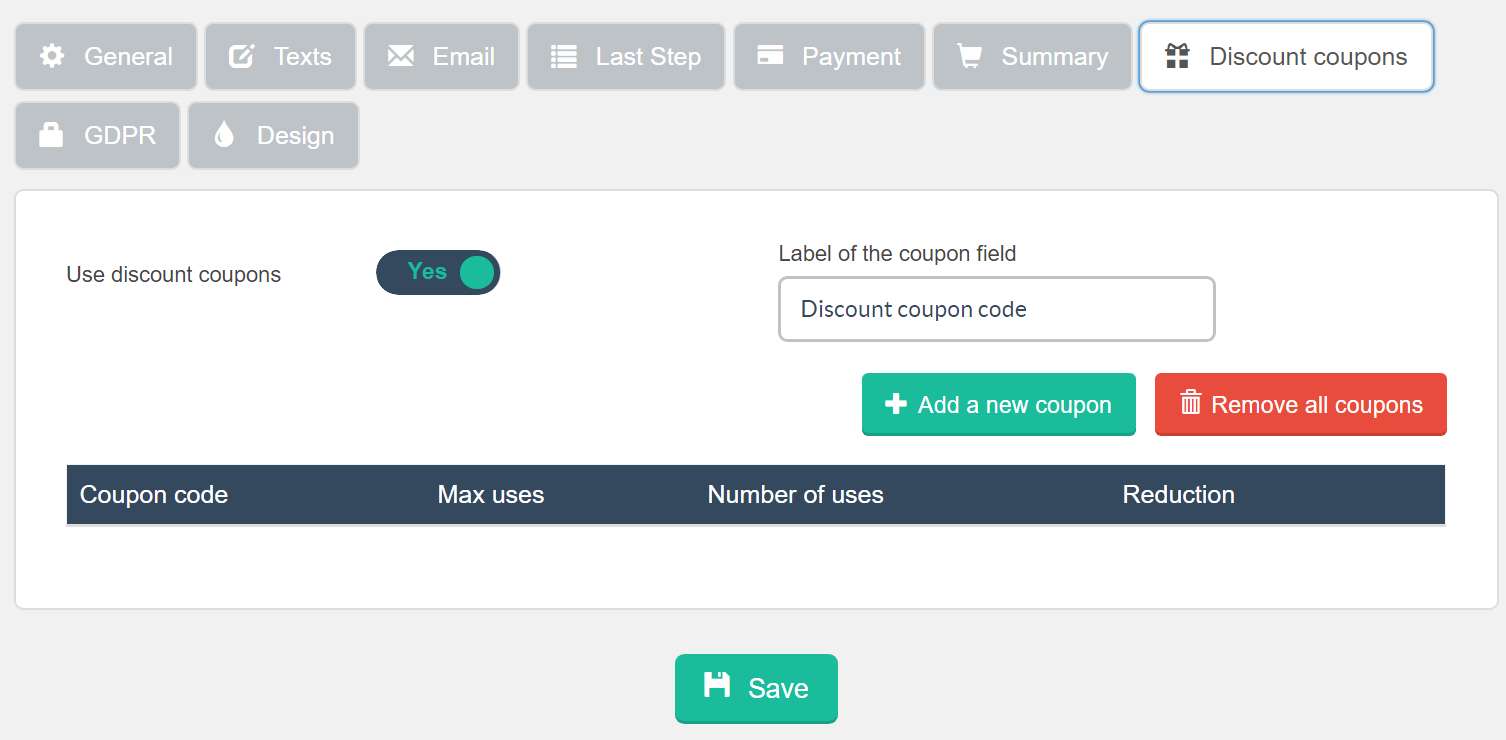Click the trash icon in Remove all coupons
This screenshot has width=1506, height=740.
1190,404
